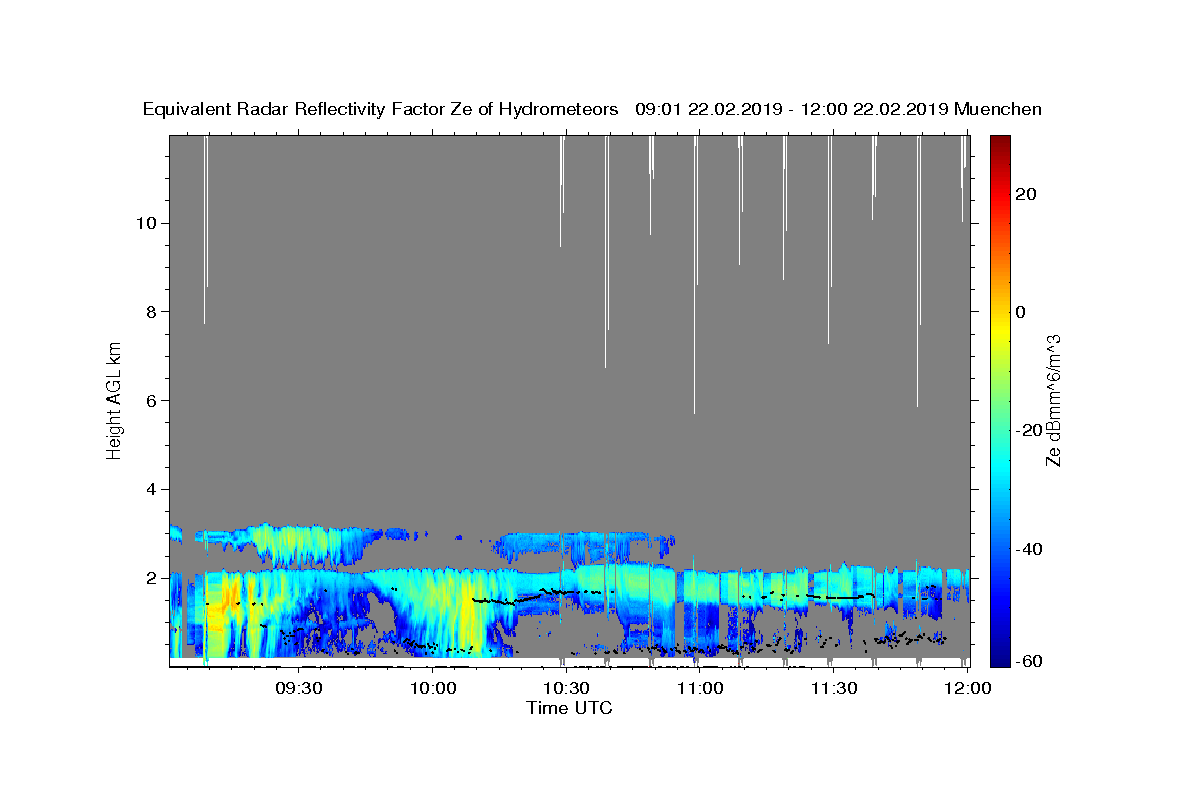Click the dark blue bottom of colorbar
The width and height of the screenshot is (1200, 800).
coord(999,660)
